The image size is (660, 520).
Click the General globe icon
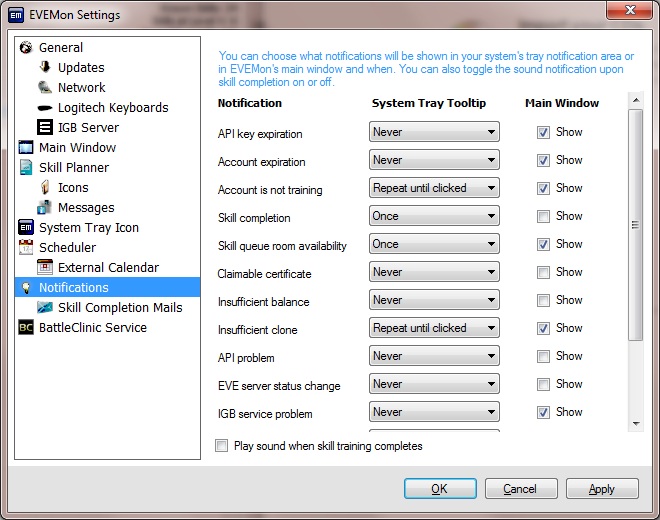(x=26, y=48)
